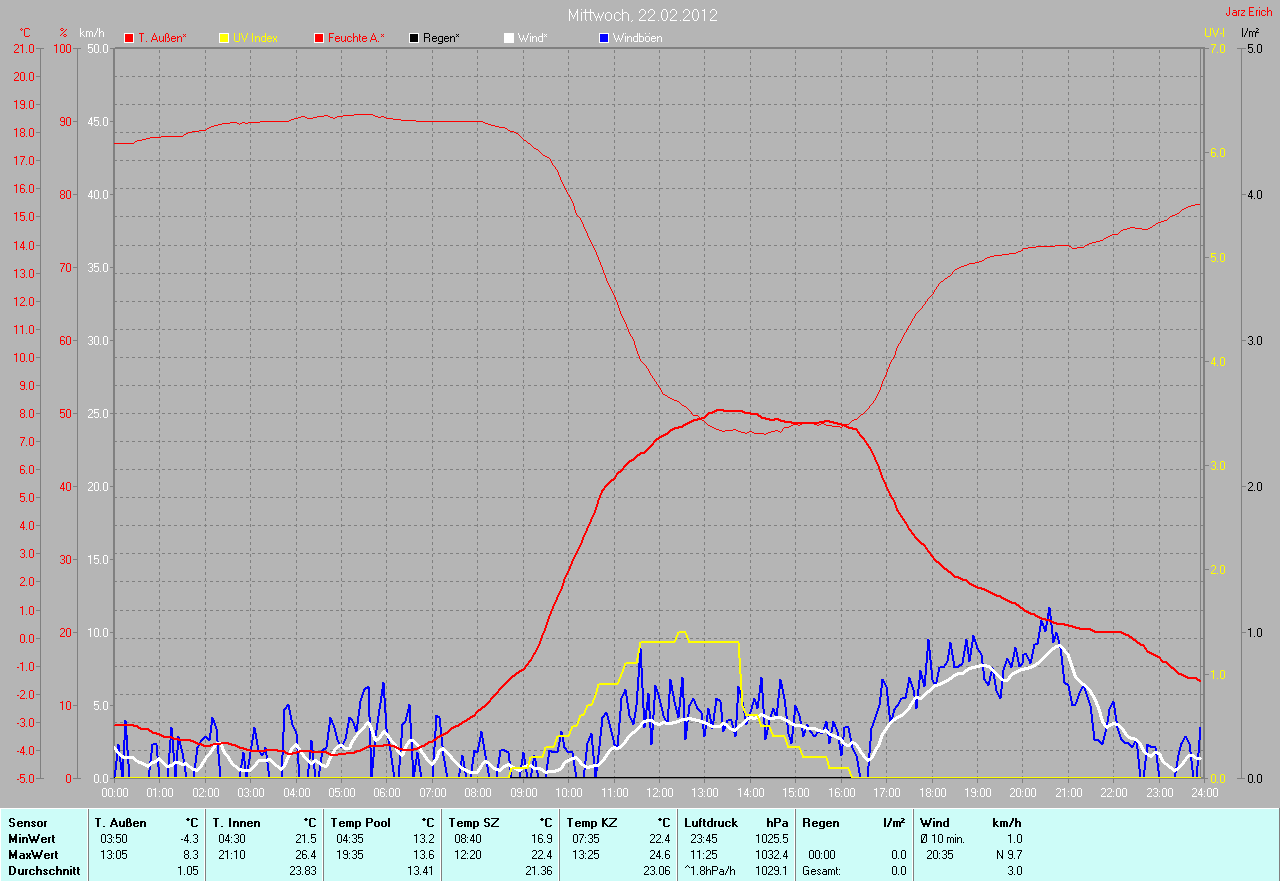Click the "12:00" time axis label
The width and height of the screenshot is (1280, 881).
pyautogui.click(x=660, y=792)
